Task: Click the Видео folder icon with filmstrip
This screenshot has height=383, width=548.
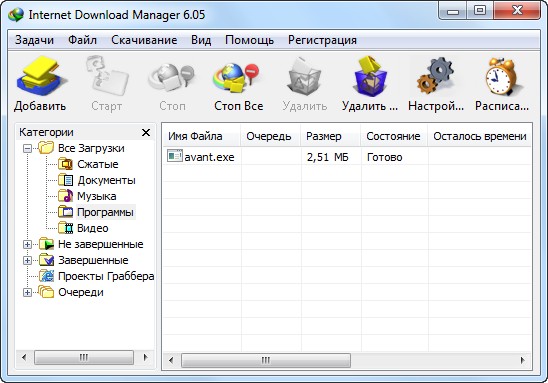Action: pos(65,228)
